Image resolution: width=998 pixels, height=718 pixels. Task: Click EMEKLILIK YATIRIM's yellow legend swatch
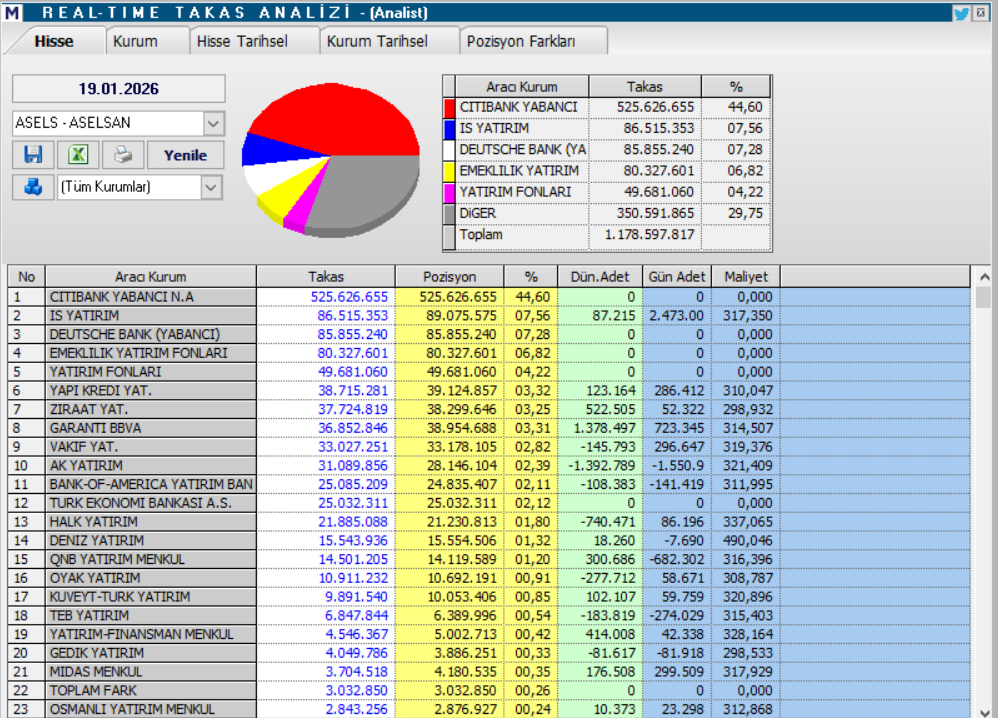(x=449, y=170)
